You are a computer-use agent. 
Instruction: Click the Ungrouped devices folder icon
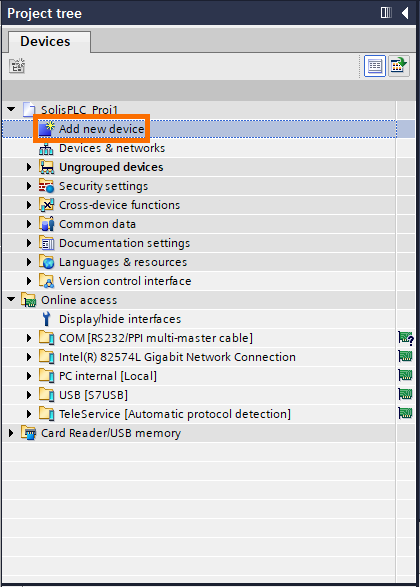tap(47, 167)
